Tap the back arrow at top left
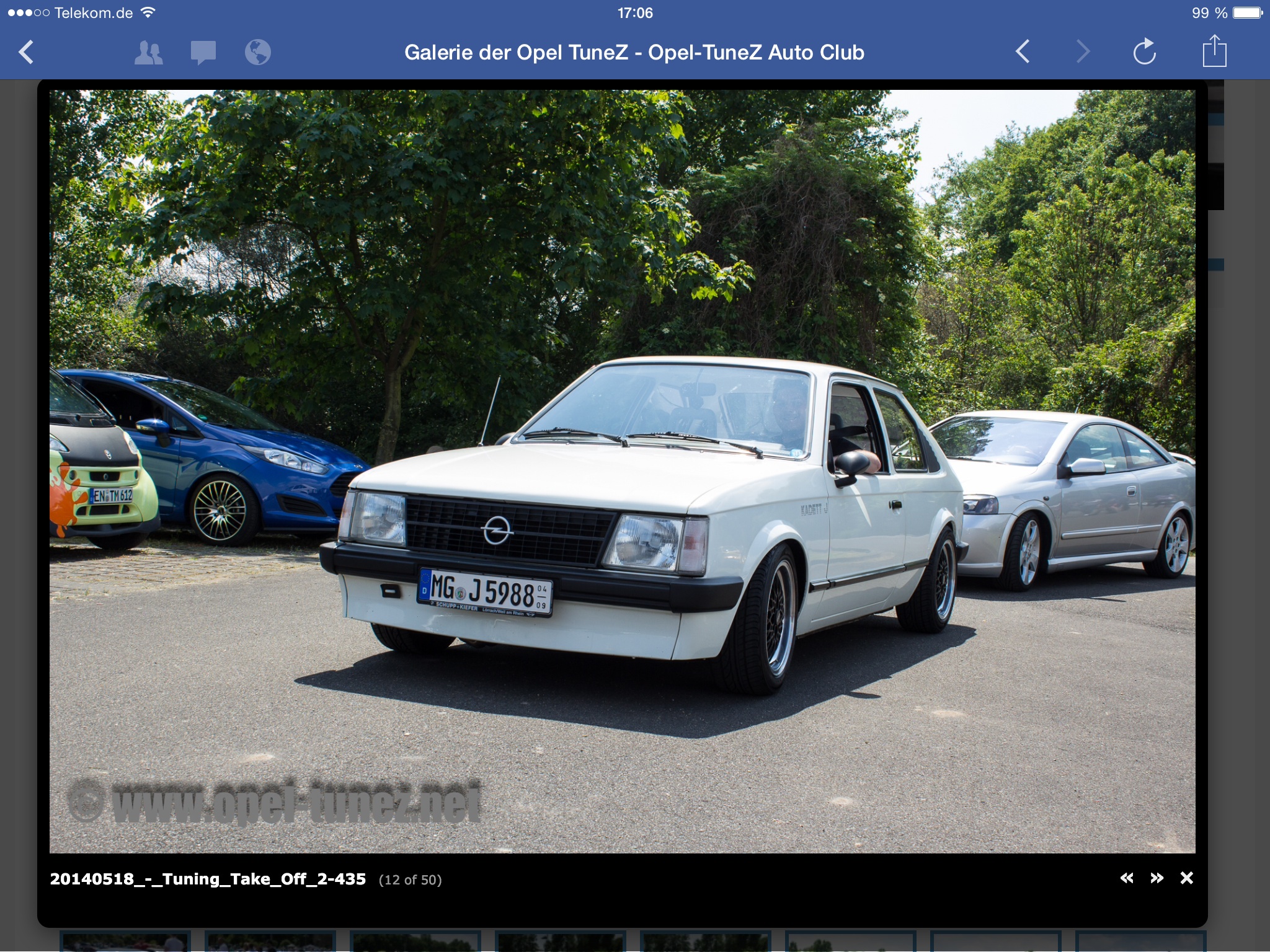1270x952 pixels. [x=26, y=53]
